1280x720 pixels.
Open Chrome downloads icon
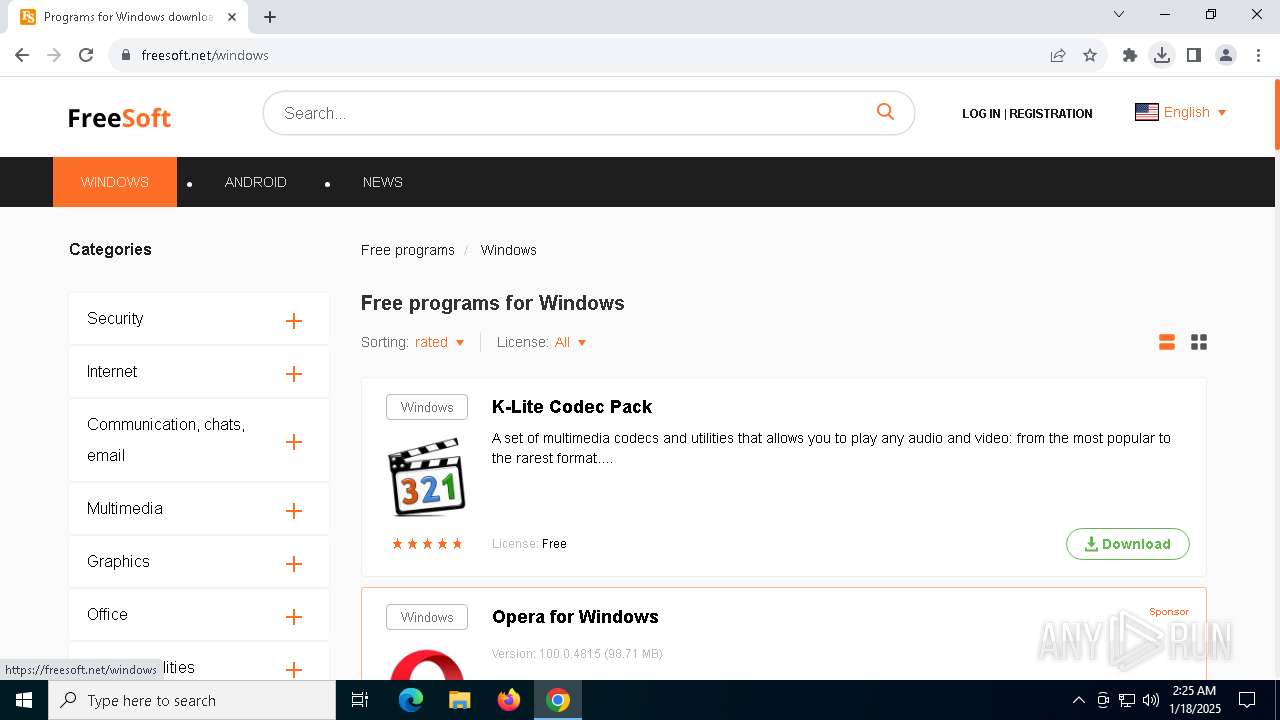point(1162,55)
